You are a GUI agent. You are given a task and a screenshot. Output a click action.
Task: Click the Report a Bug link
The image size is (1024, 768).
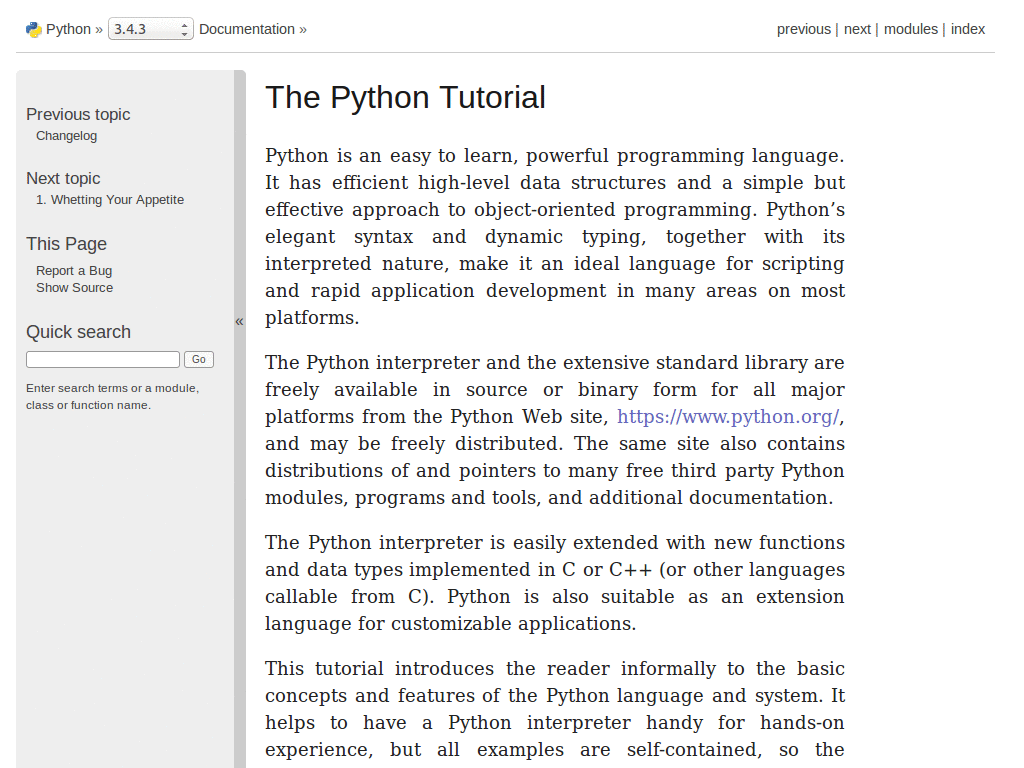[74, 270]
